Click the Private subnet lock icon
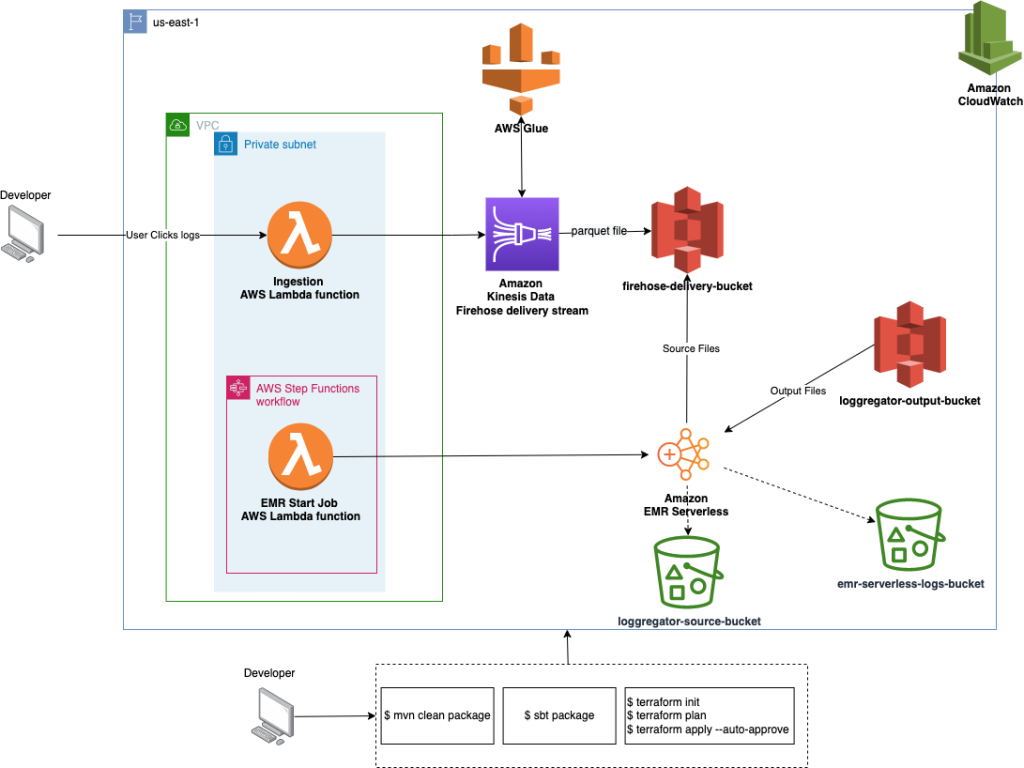 tap(226, 143)
